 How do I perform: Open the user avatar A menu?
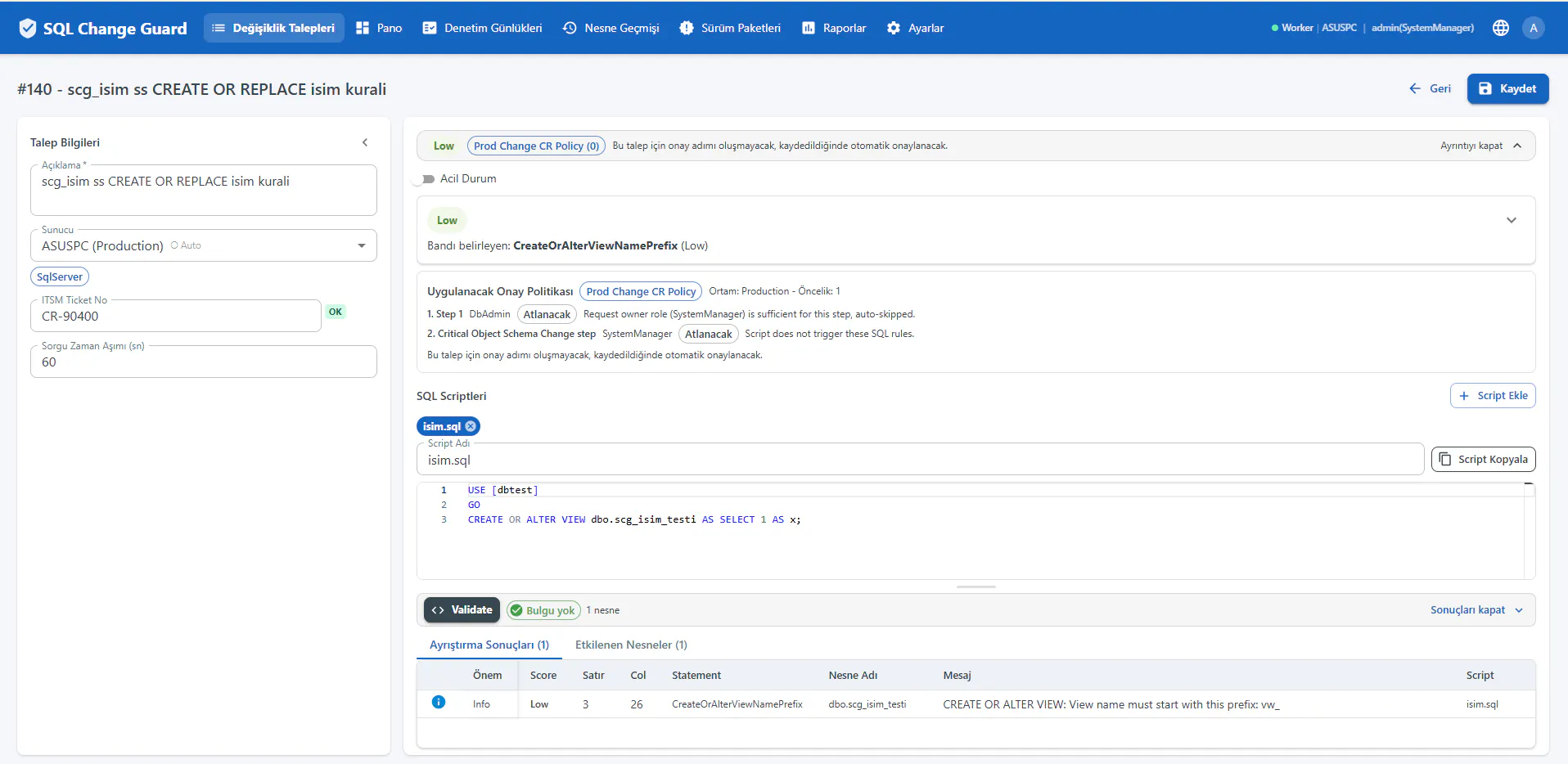click(1533, 28)
